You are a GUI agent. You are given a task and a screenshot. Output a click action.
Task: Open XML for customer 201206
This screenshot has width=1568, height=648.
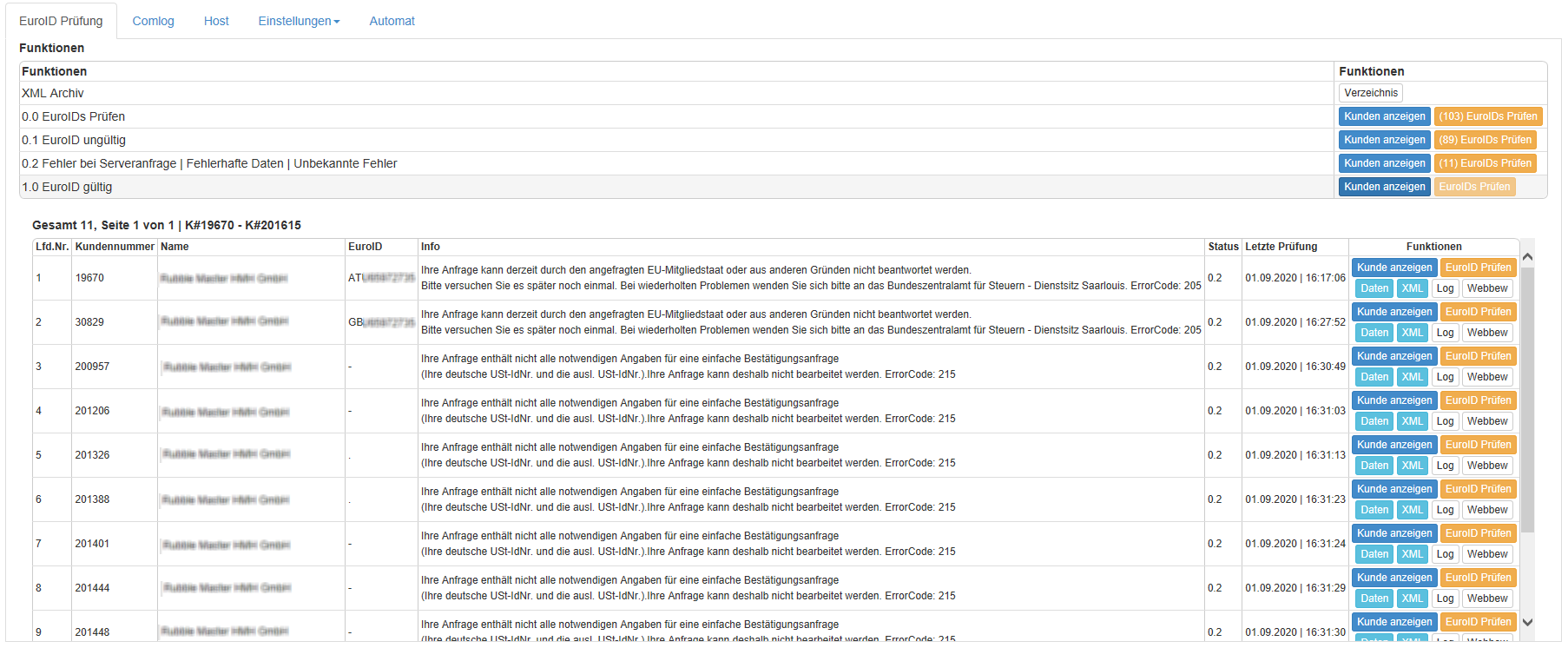click(1412, 421)
